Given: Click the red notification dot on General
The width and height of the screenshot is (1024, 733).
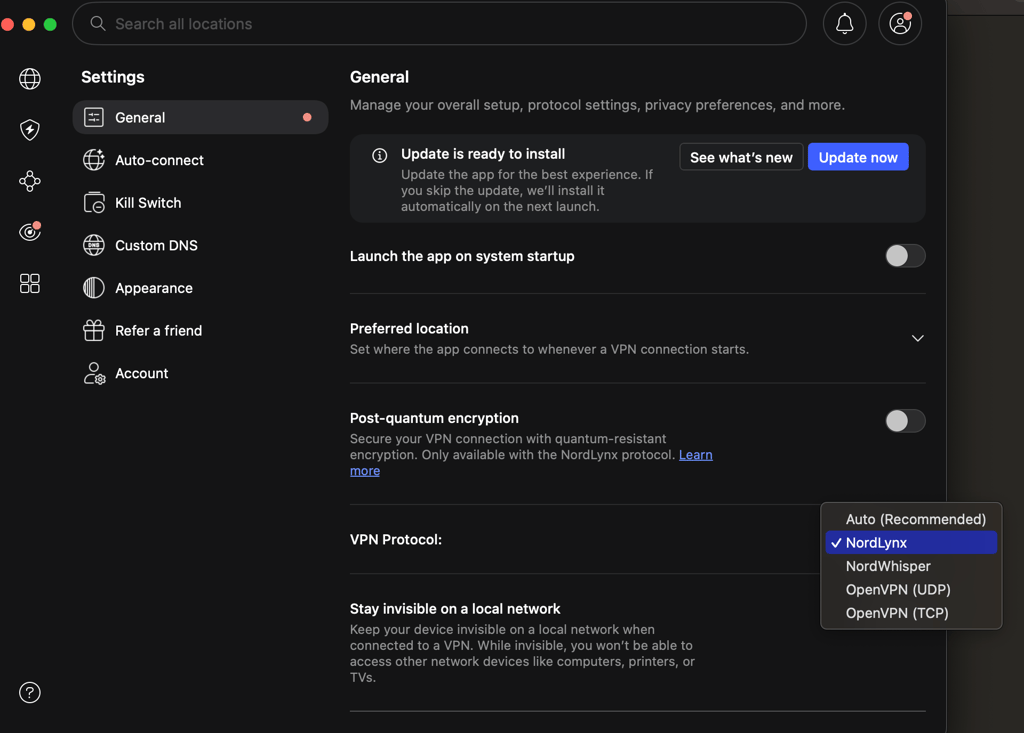Looking at the screenshot, I should 307,118.
